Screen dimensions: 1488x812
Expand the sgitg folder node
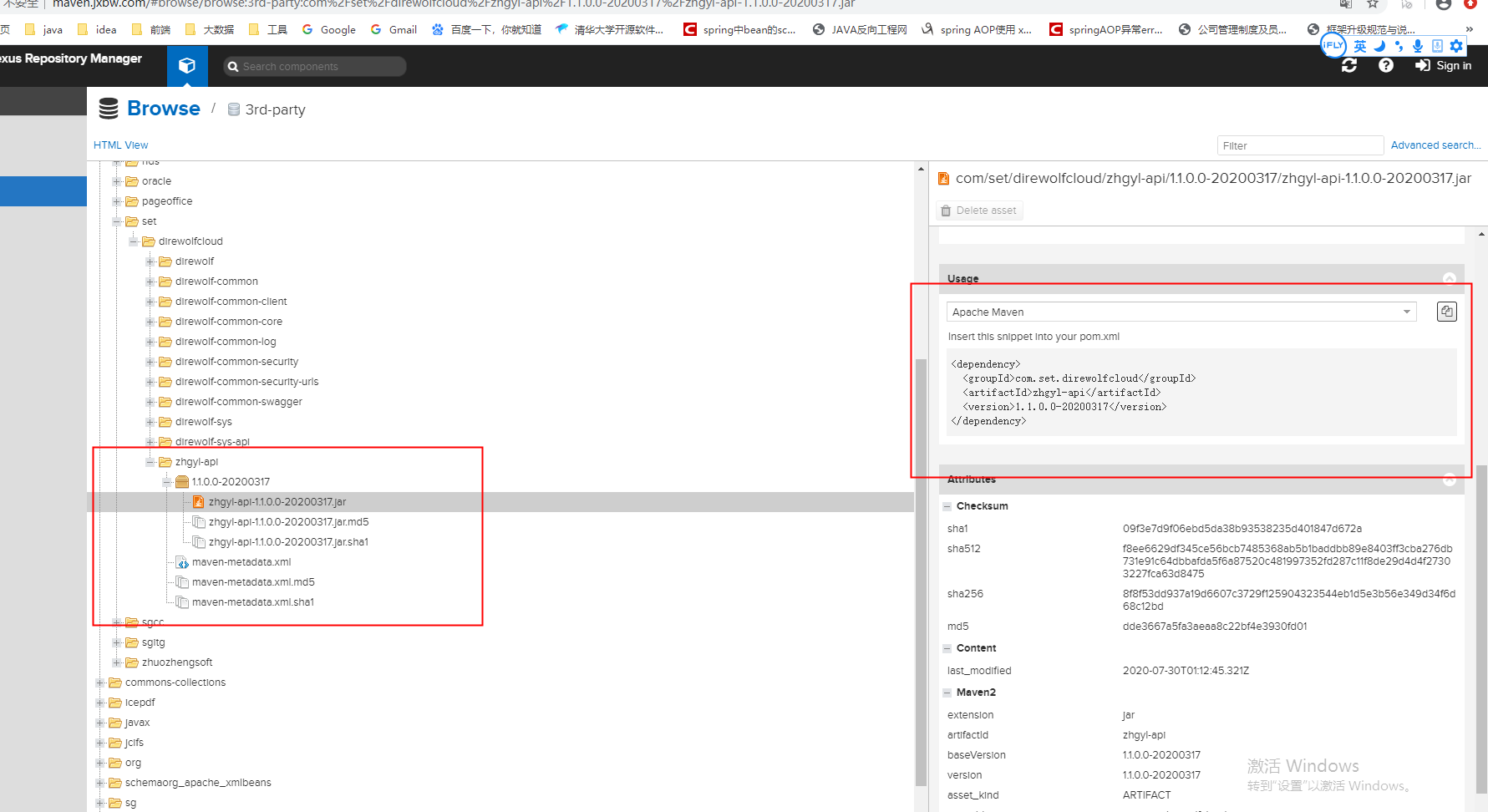118,642
